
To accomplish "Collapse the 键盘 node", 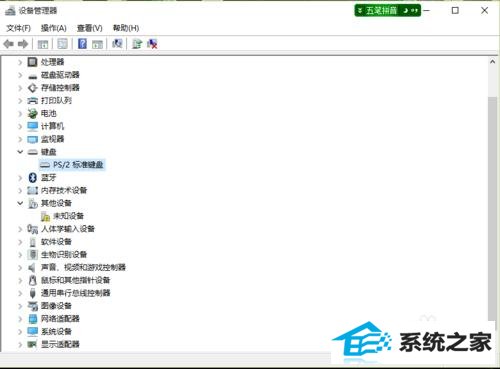I will 20,152.
